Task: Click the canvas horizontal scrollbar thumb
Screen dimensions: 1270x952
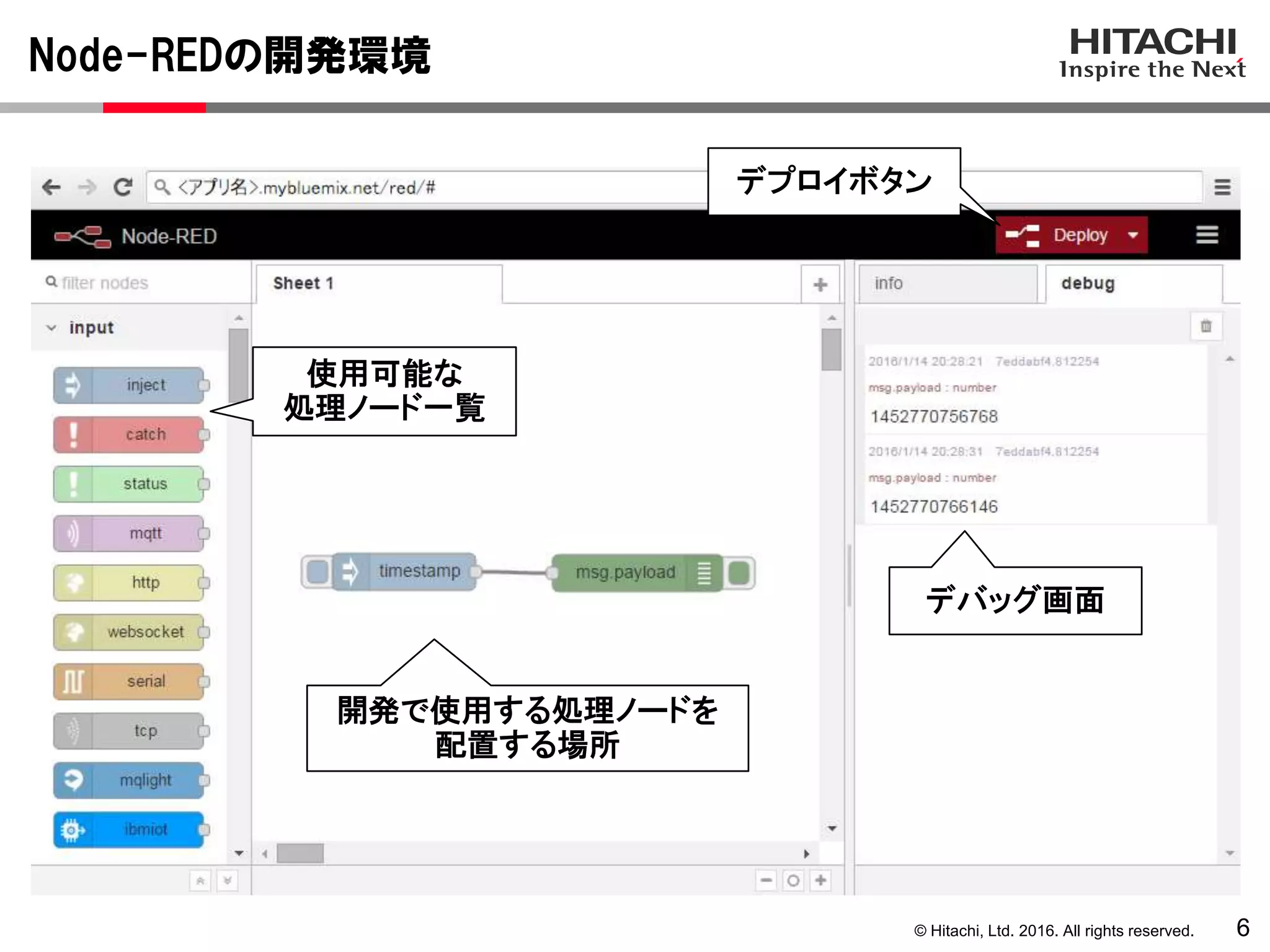Action: pos(300,853)
